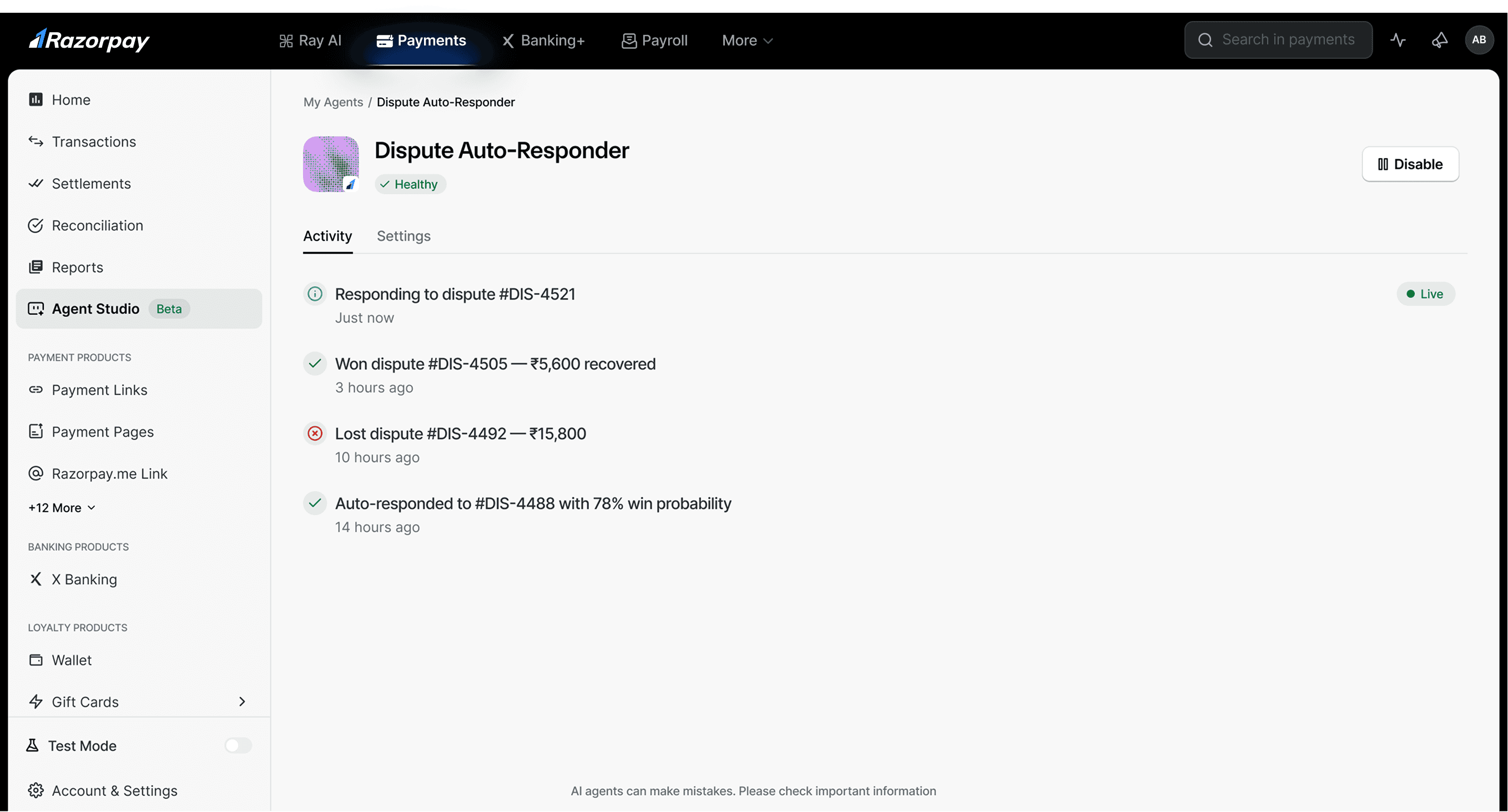Open the AB user avatar menu
Screen dimensions: 1508x812
pos(1479,40)
